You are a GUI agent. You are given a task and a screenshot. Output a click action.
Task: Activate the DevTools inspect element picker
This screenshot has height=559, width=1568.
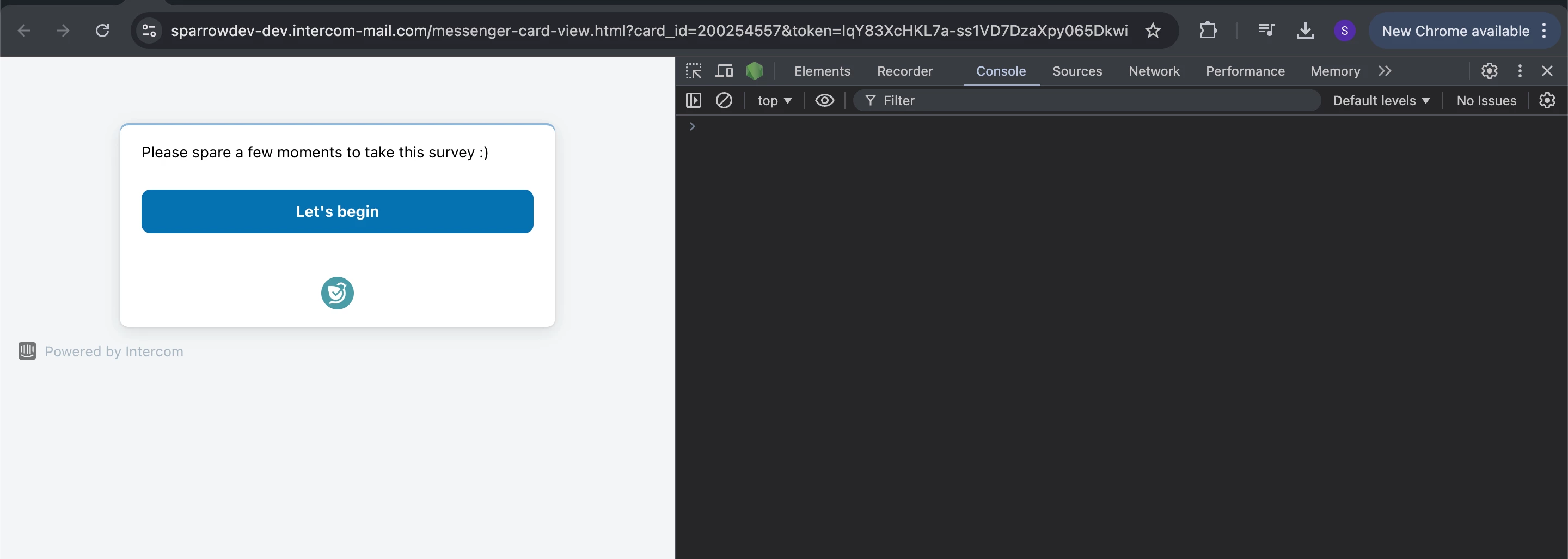click(x=693, y=71)
